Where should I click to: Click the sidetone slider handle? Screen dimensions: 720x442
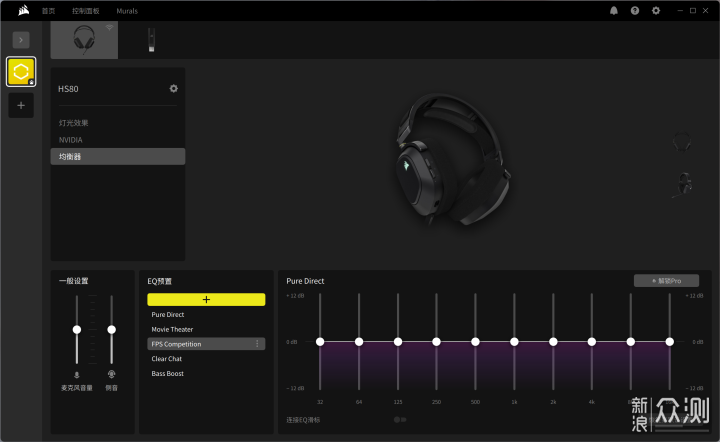[x=112, y=330]
